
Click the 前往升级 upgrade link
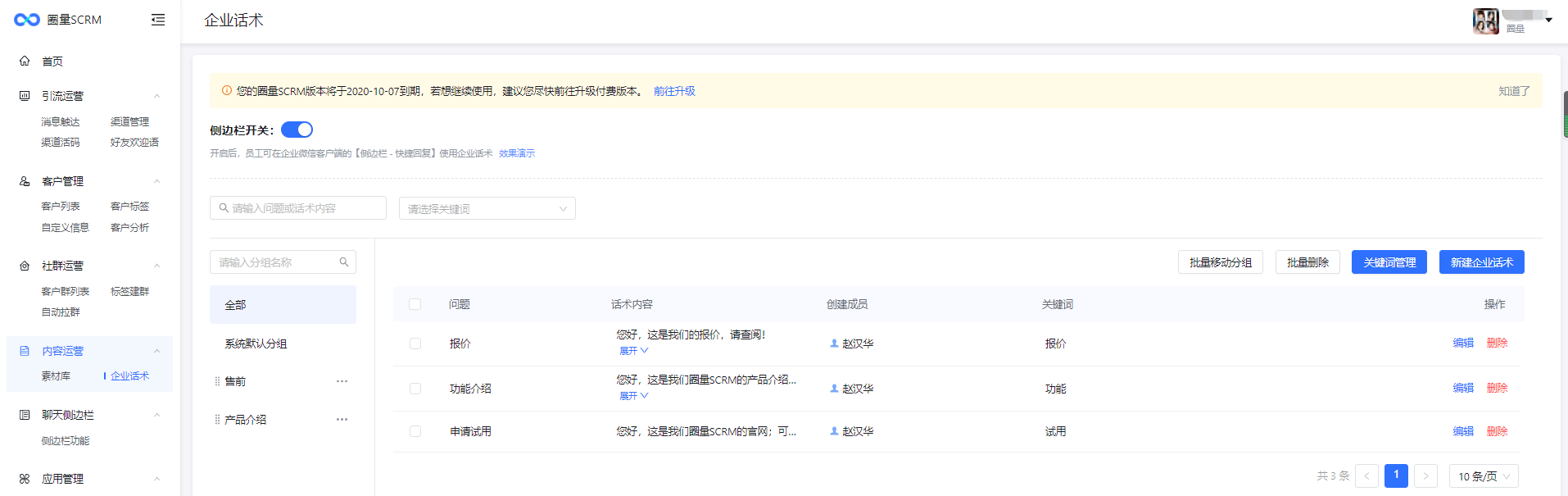pos(674,91)
